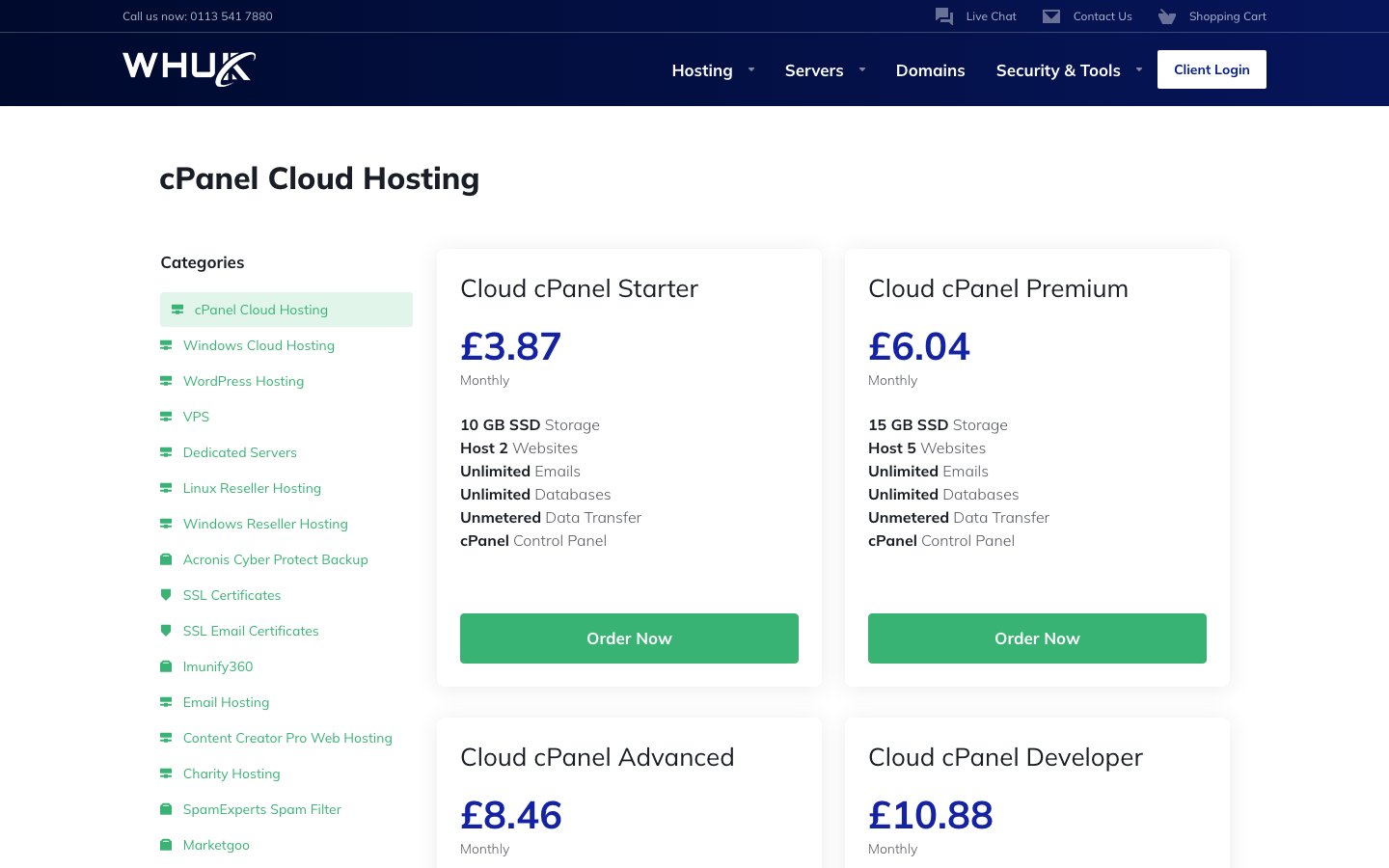Screen dimensions: 1389x868
Task: Click the Client Login button
Action: (x=1212, y=69)
